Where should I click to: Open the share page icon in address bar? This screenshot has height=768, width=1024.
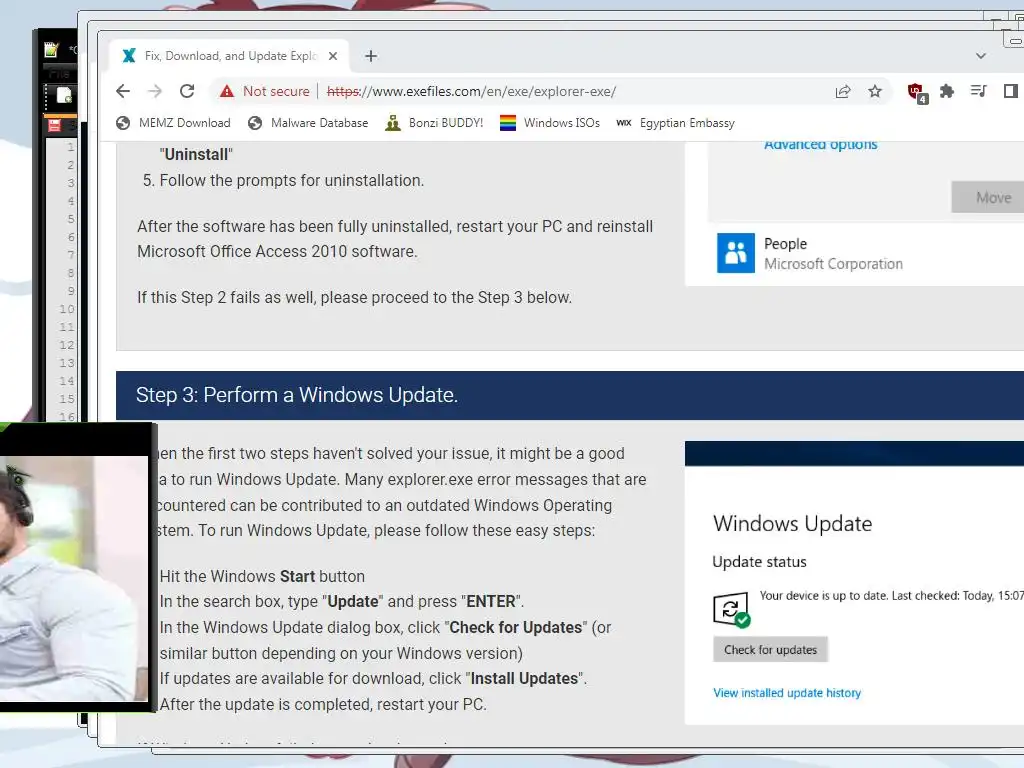click(x=843, y=91)
